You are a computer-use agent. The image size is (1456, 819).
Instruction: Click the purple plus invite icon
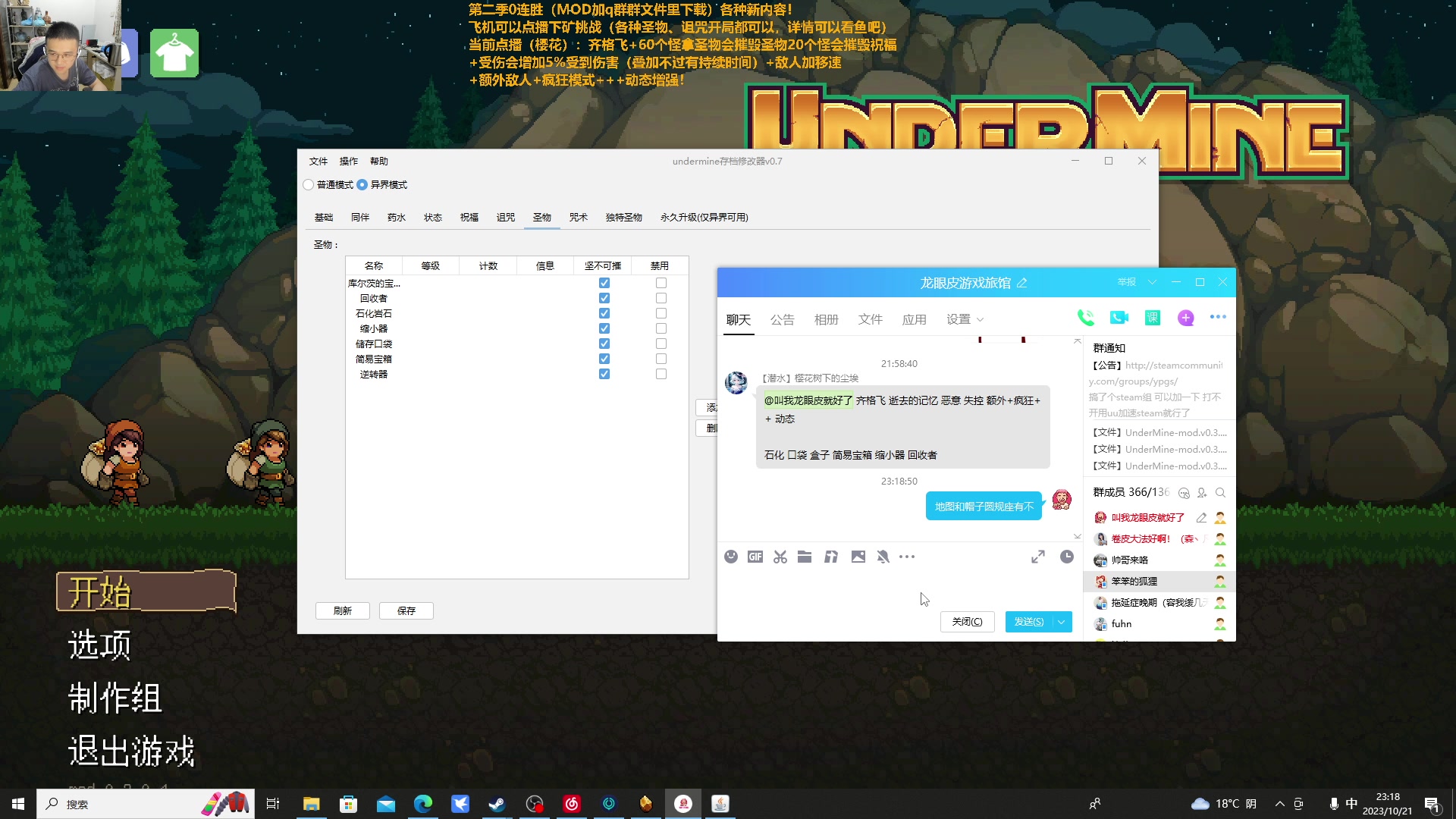(x=1186, y=318)
